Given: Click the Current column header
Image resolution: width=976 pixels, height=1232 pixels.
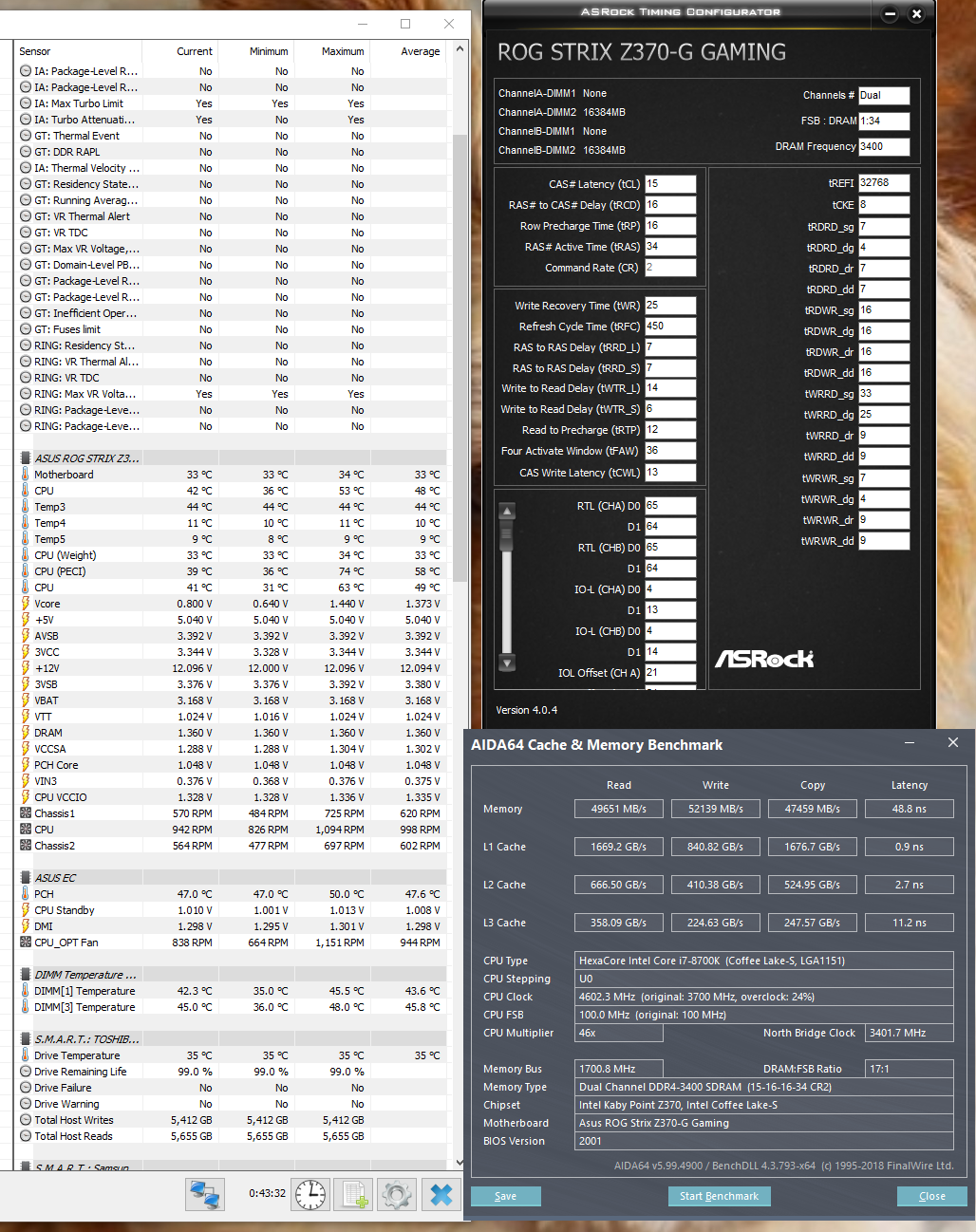Looking at the screenshot, I should coord(180,51).
